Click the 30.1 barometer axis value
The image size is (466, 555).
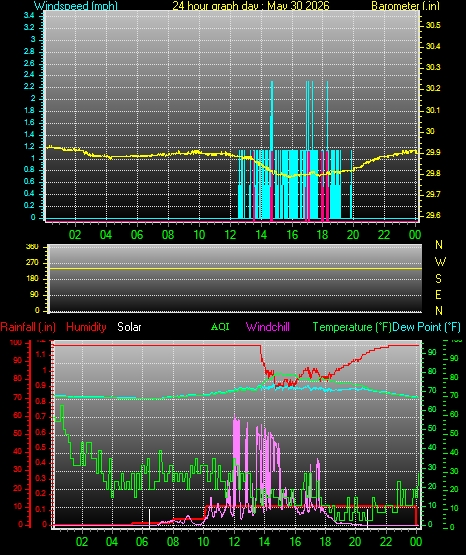(x=433, y=110)
